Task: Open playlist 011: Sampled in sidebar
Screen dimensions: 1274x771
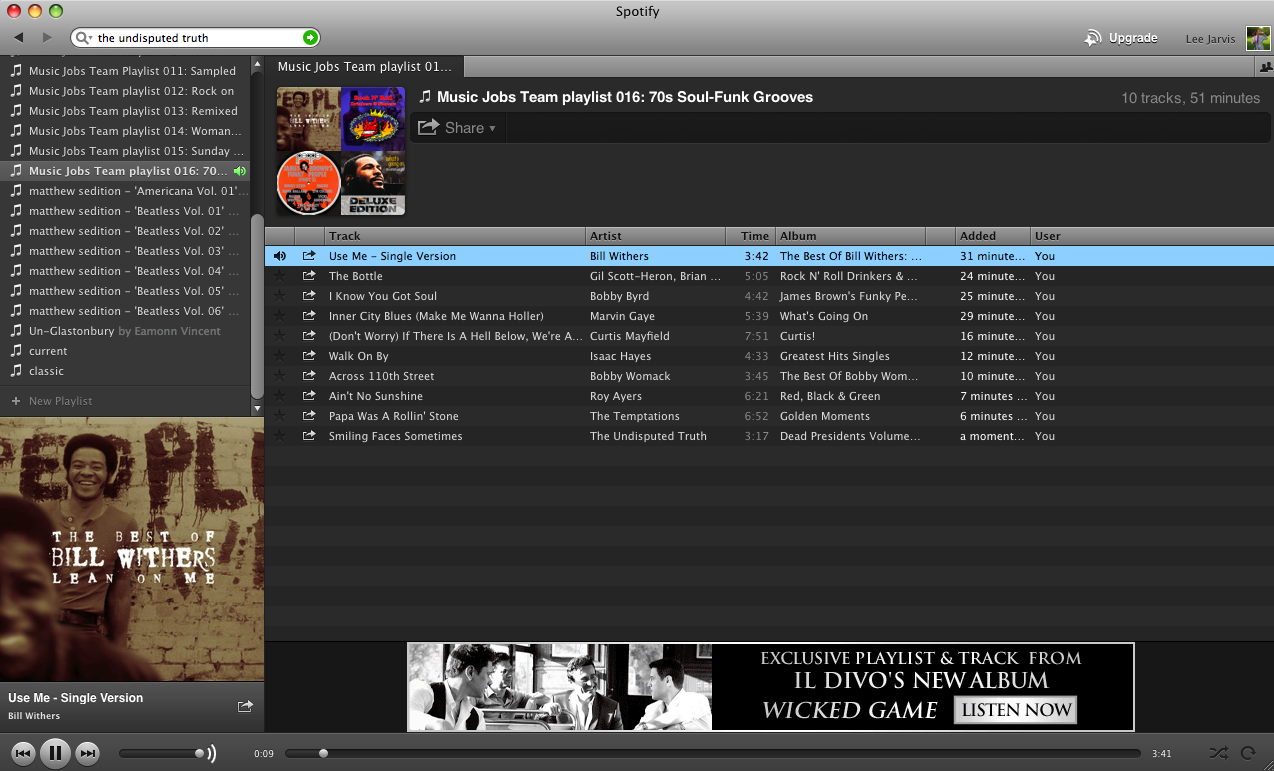Action: tap(125, 71)
